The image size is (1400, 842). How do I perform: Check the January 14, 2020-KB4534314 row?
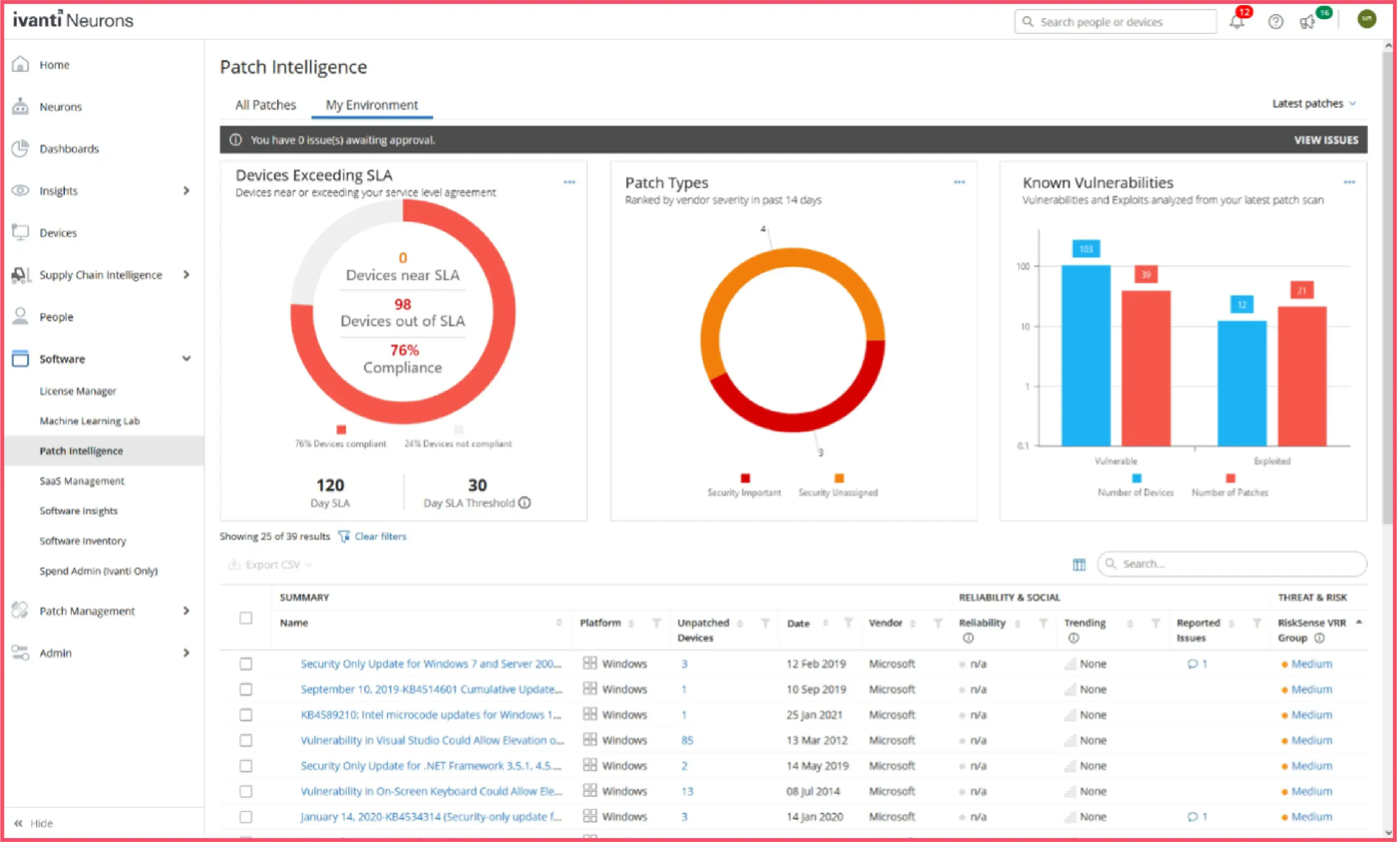[246, 816]
